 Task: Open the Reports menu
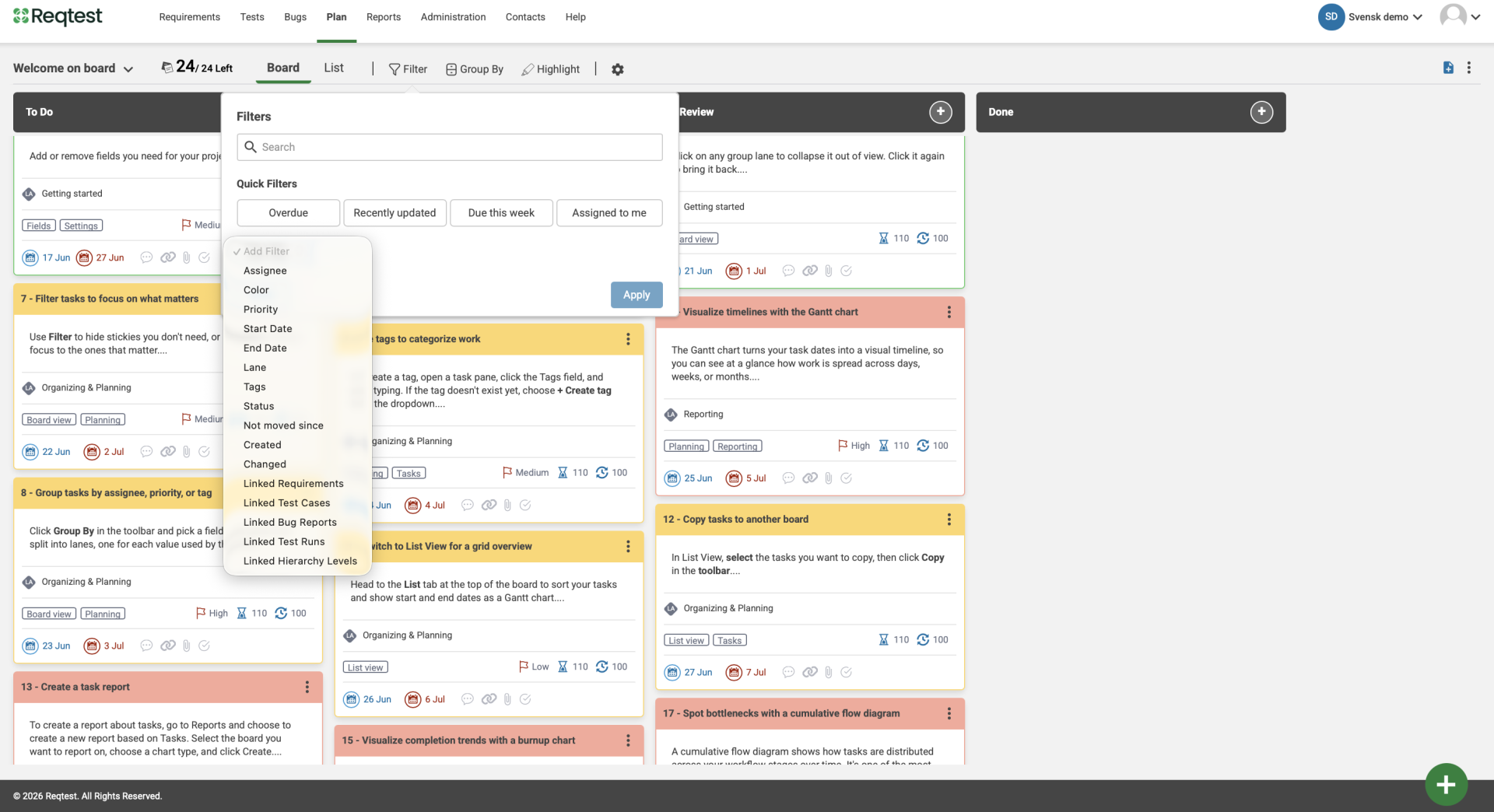[384, 17]
